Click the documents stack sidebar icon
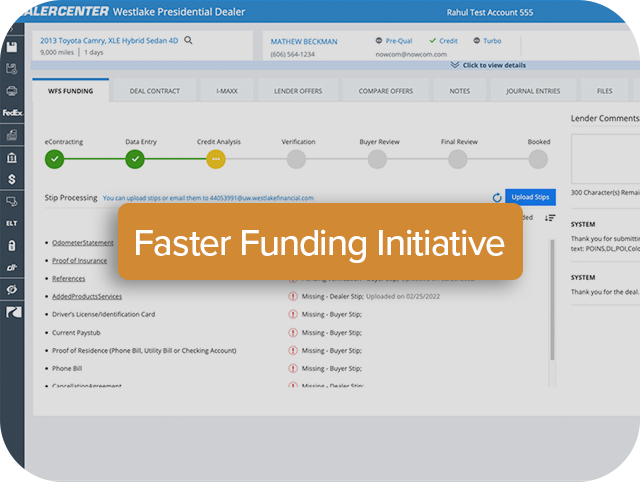Viewport: 640px width, 482px height. point(12,135)
